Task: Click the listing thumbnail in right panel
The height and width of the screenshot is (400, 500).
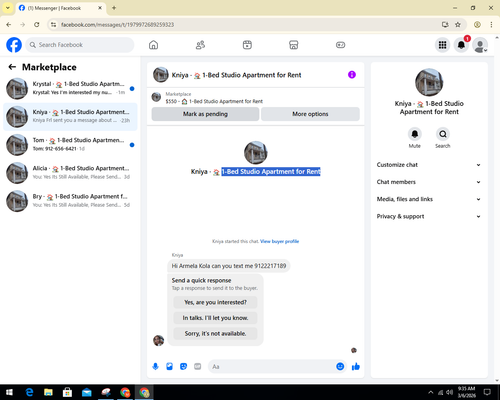Action: point(429,82)
